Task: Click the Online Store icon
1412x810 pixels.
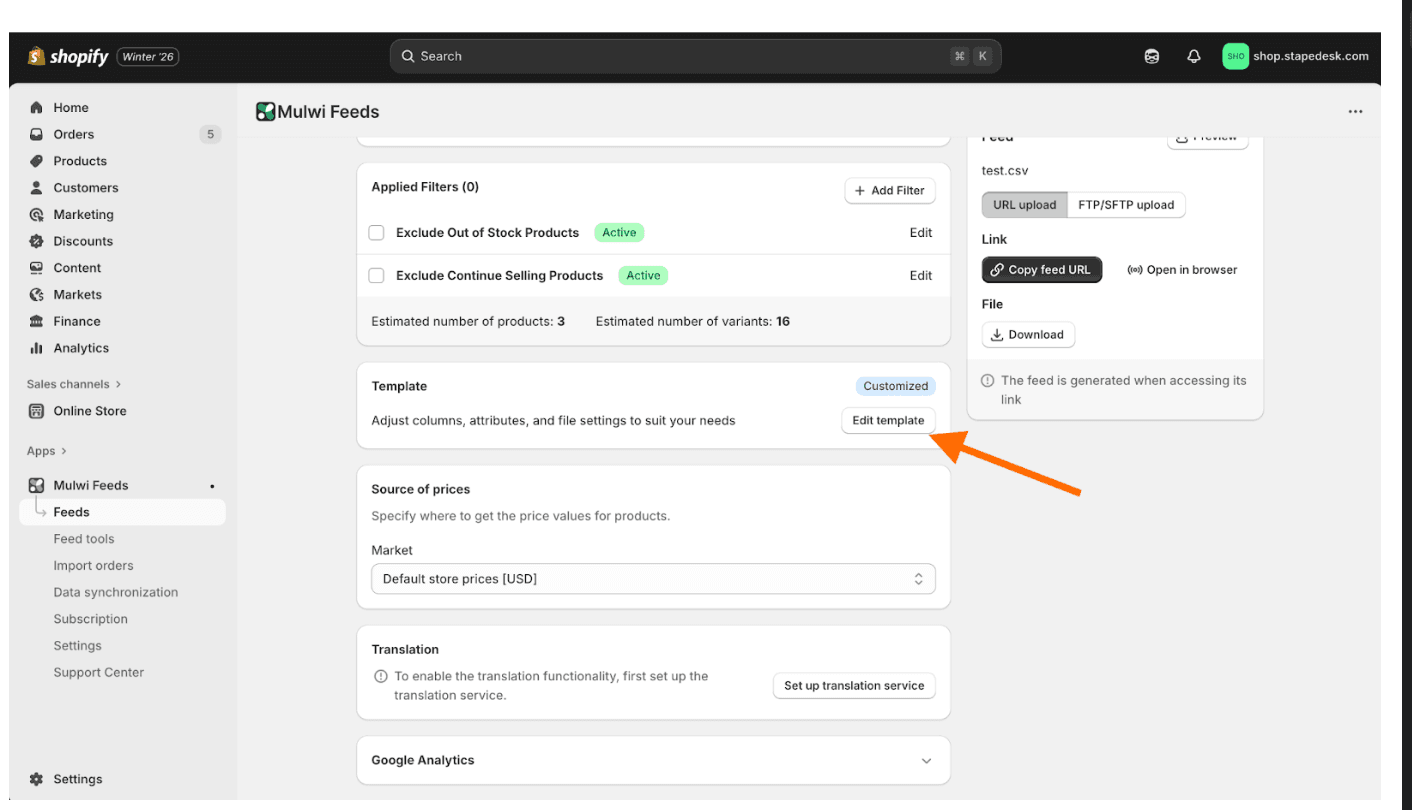Action: [37, 411]
